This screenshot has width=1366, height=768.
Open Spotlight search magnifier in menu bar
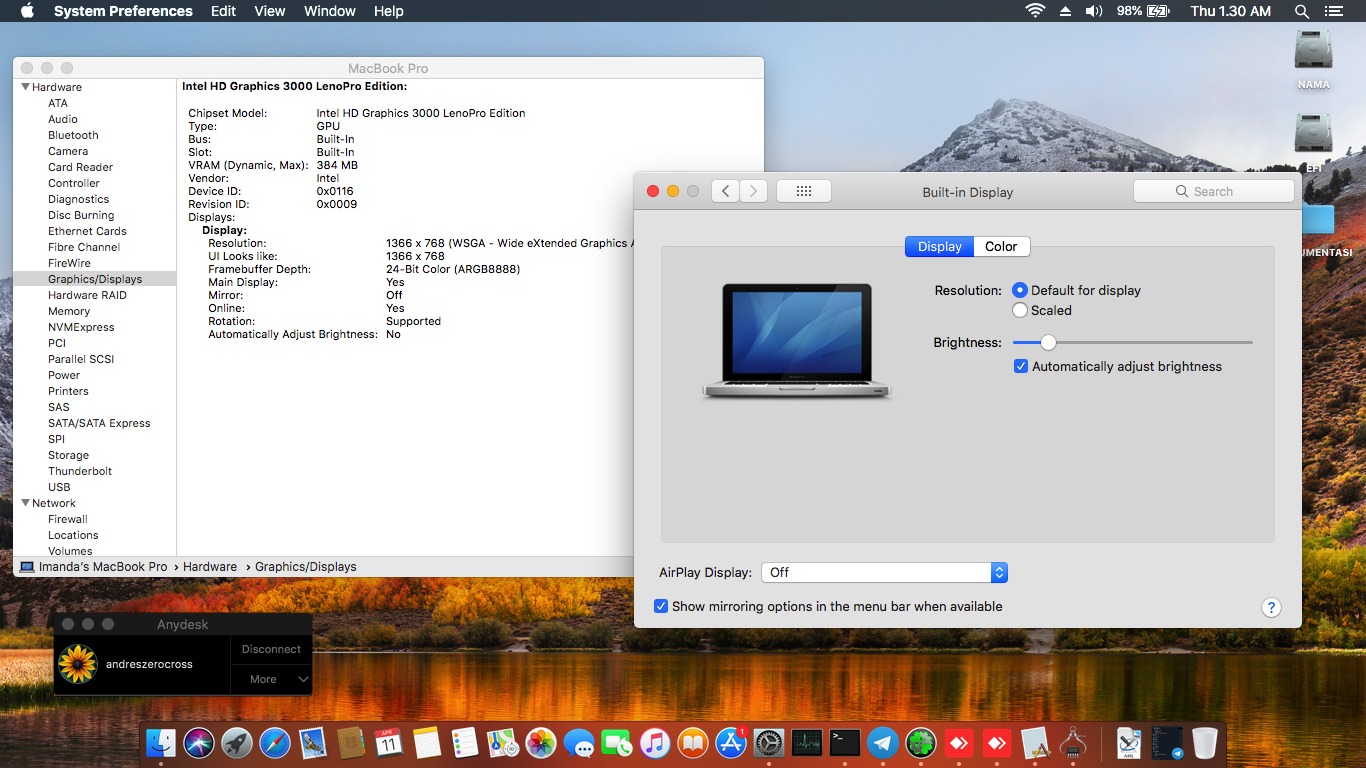tap(1301, 11)
